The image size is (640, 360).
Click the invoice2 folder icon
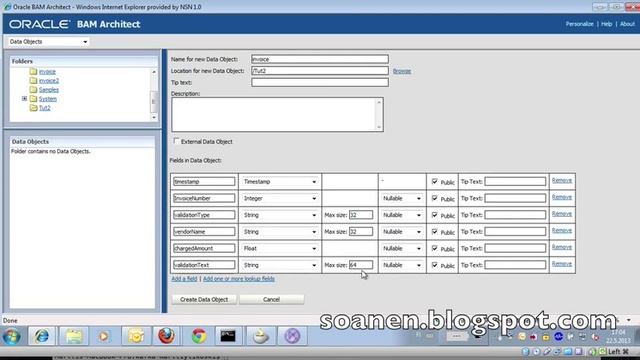[x=33, y=80]
